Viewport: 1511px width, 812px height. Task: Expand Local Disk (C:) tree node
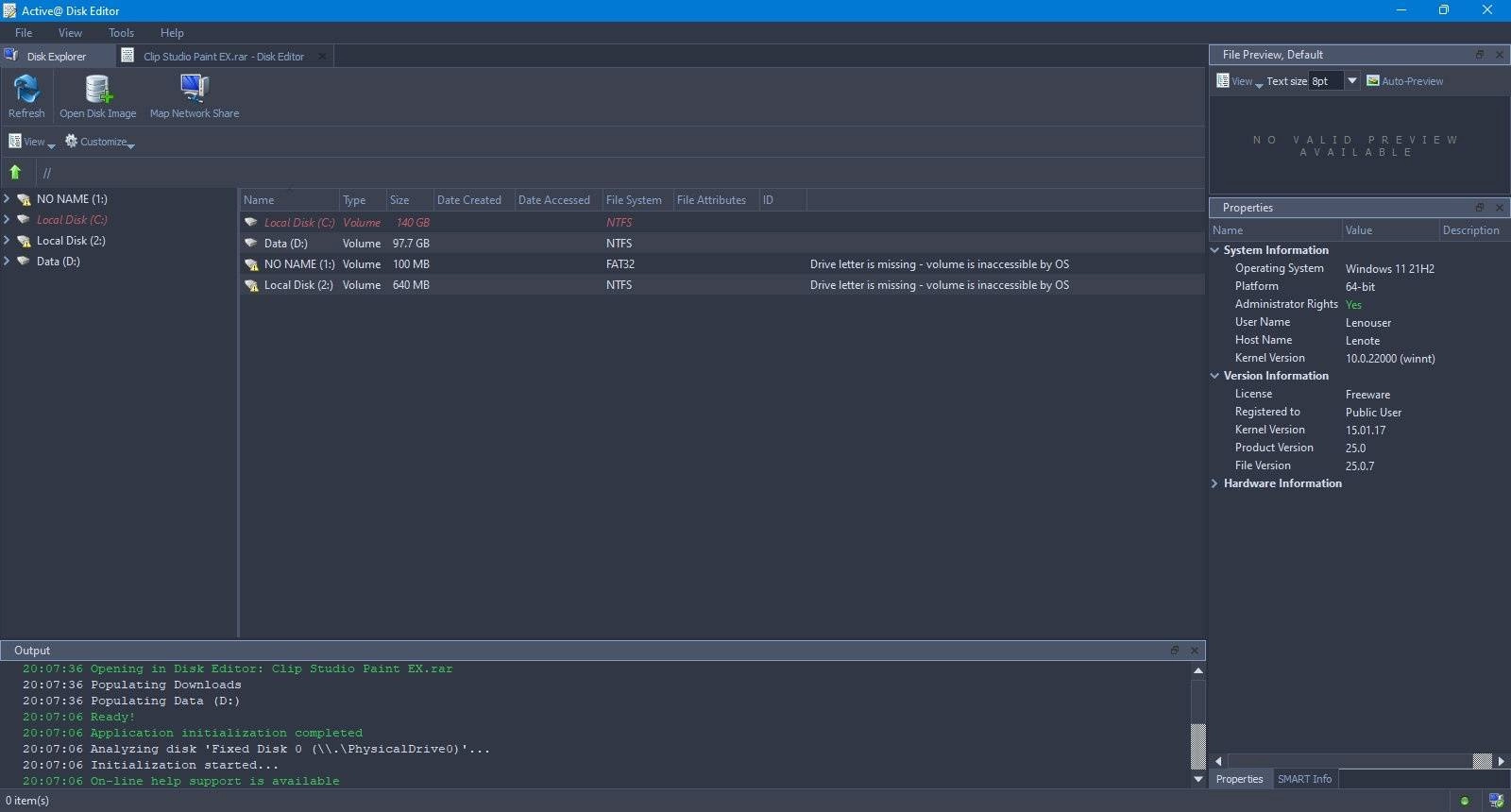[x=7, y=220]
